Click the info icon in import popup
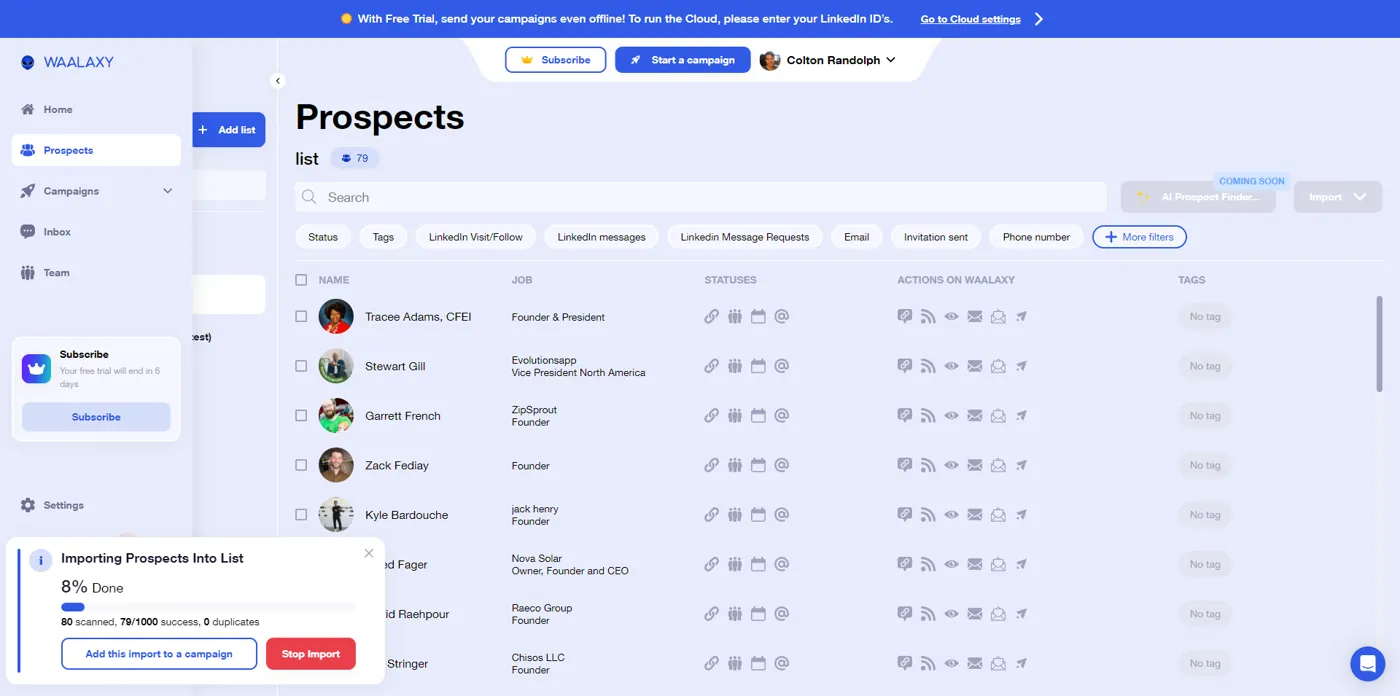 click(x=41, y=561)
